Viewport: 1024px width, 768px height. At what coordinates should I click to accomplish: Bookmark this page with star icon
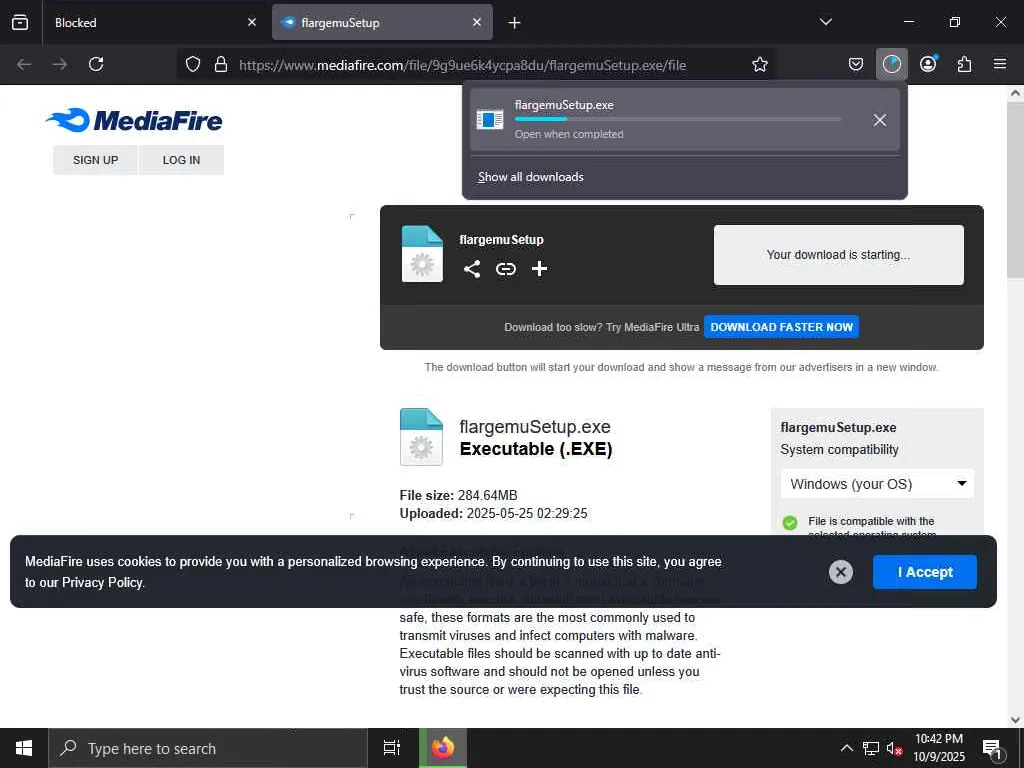[760, 64]
